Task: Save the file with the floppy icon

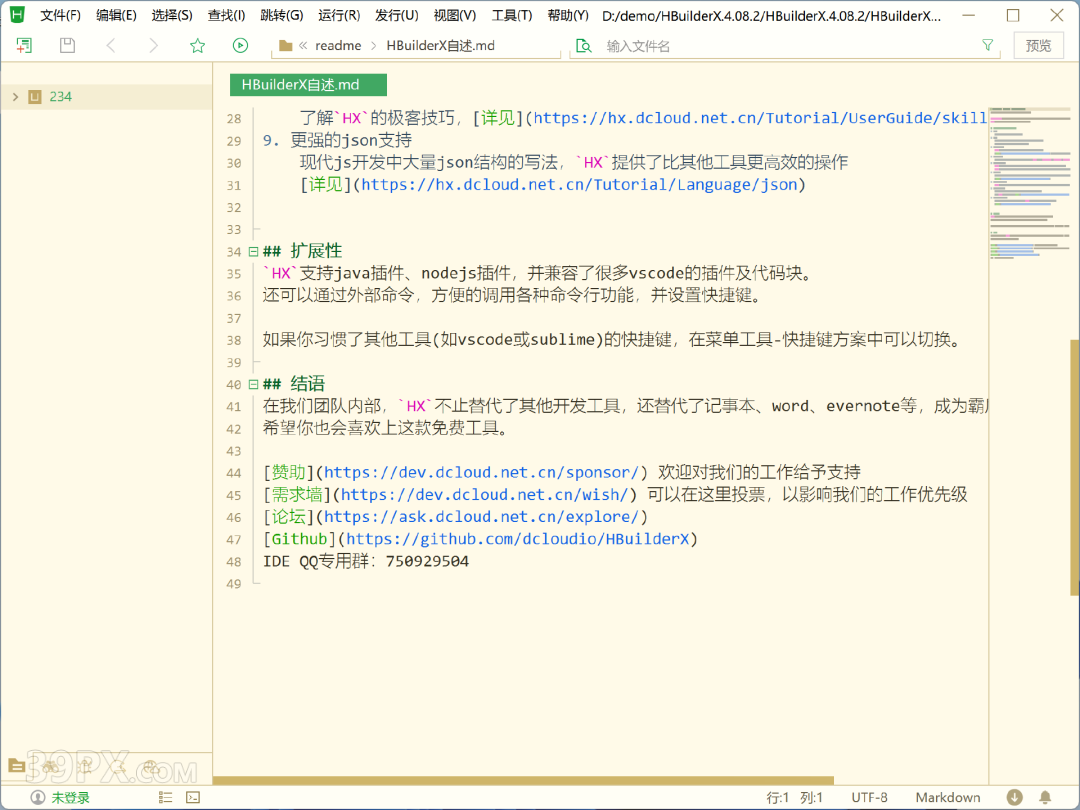Action: pos(67,45)
